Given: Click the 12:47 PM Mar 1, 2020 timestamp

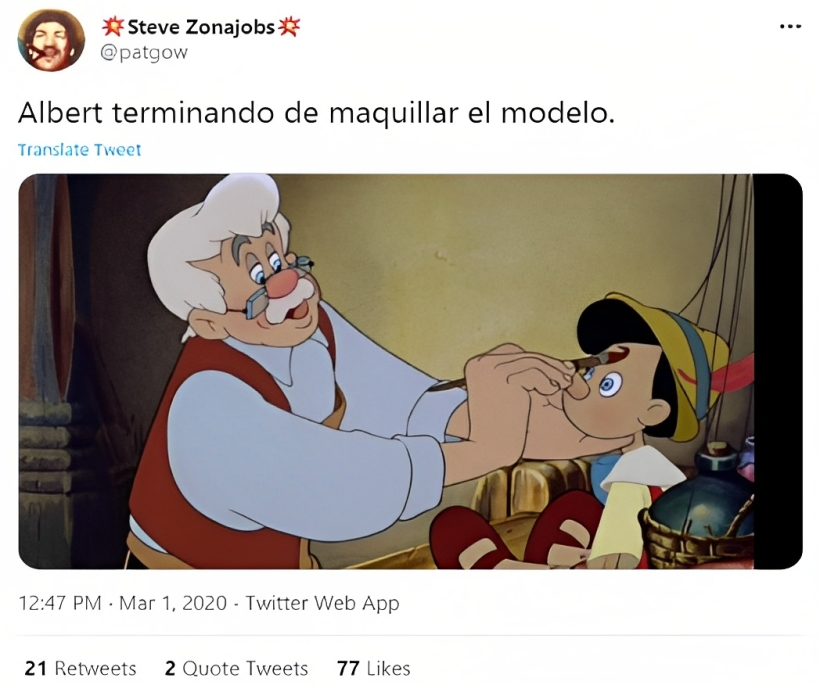Looking at the screenshot, I should click(x=123, y=603).
